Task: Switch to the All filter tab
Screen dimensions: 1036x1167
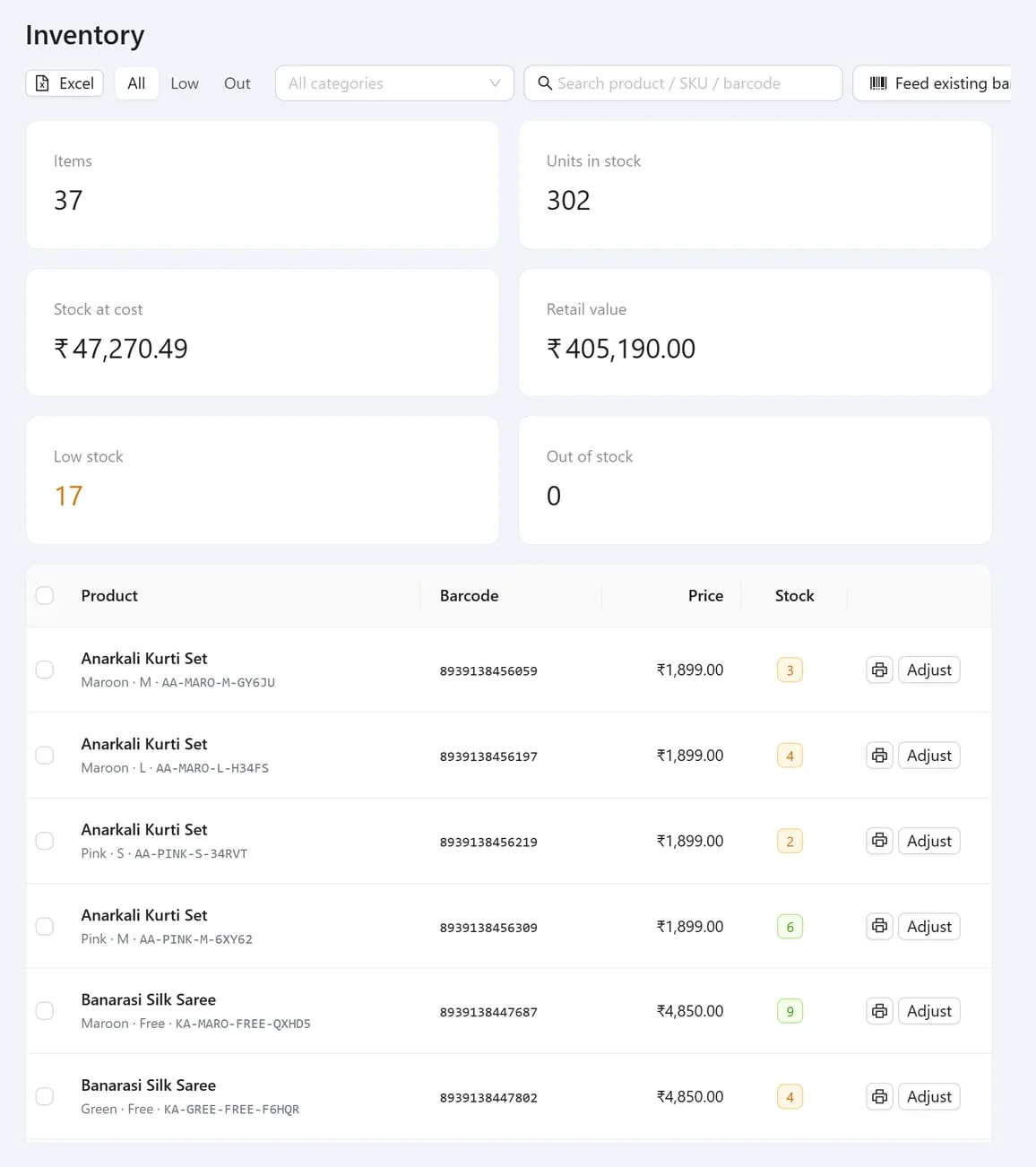Action: click(x=136, y=83)
